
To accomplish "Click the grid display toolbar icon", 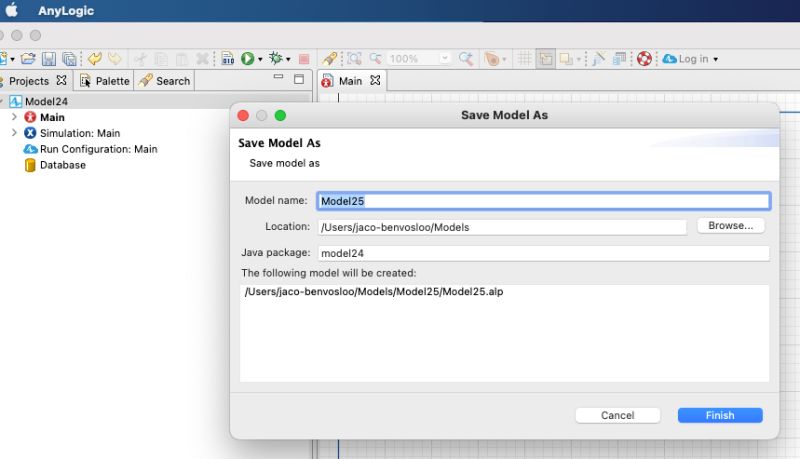I will 524,59.
